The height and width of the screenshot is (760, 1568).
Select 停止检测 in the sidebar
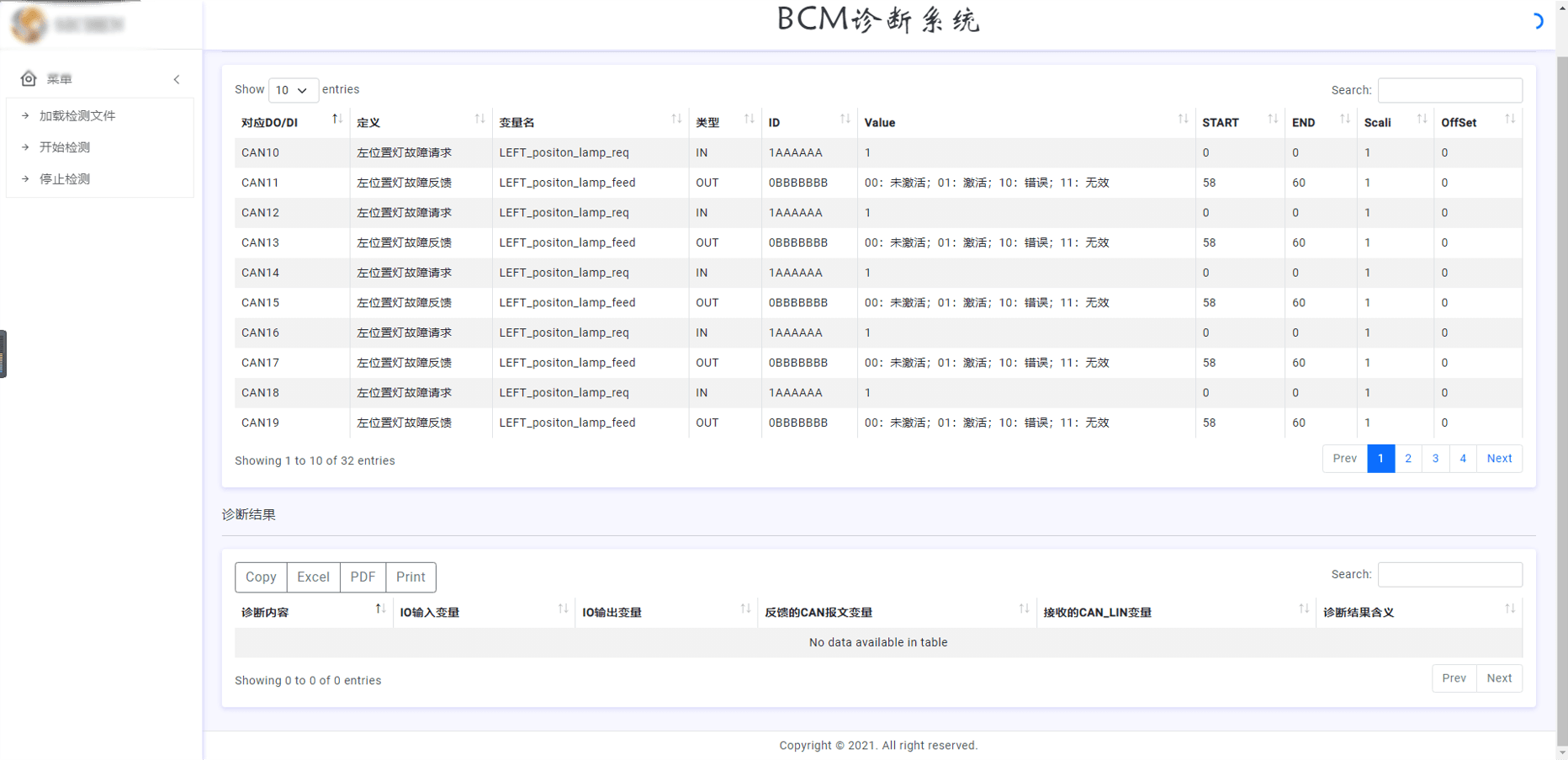click(x=65, y=178)
